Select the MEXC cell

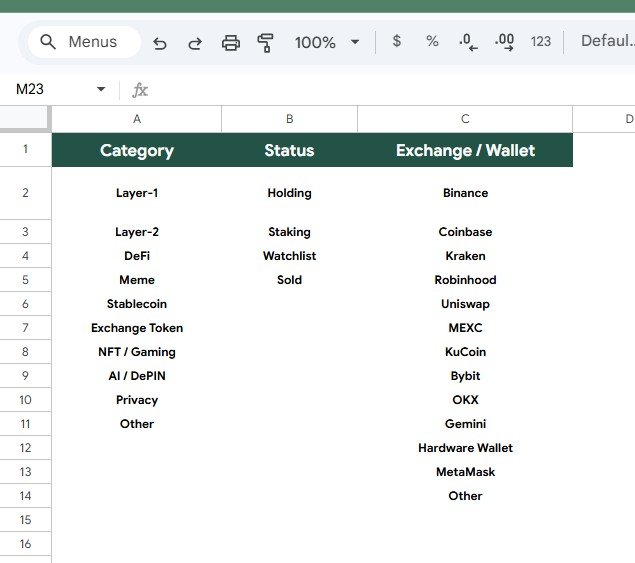pyautogui.click(x=465, y=328)
